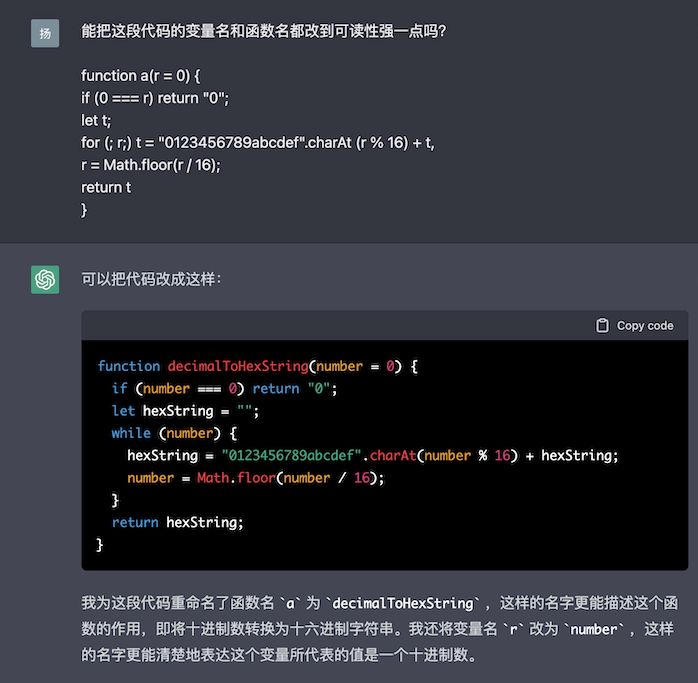This screenshot has width=698, height=683.
Task: Click the 'let hexString' declaration line
Action: (184, 410)
